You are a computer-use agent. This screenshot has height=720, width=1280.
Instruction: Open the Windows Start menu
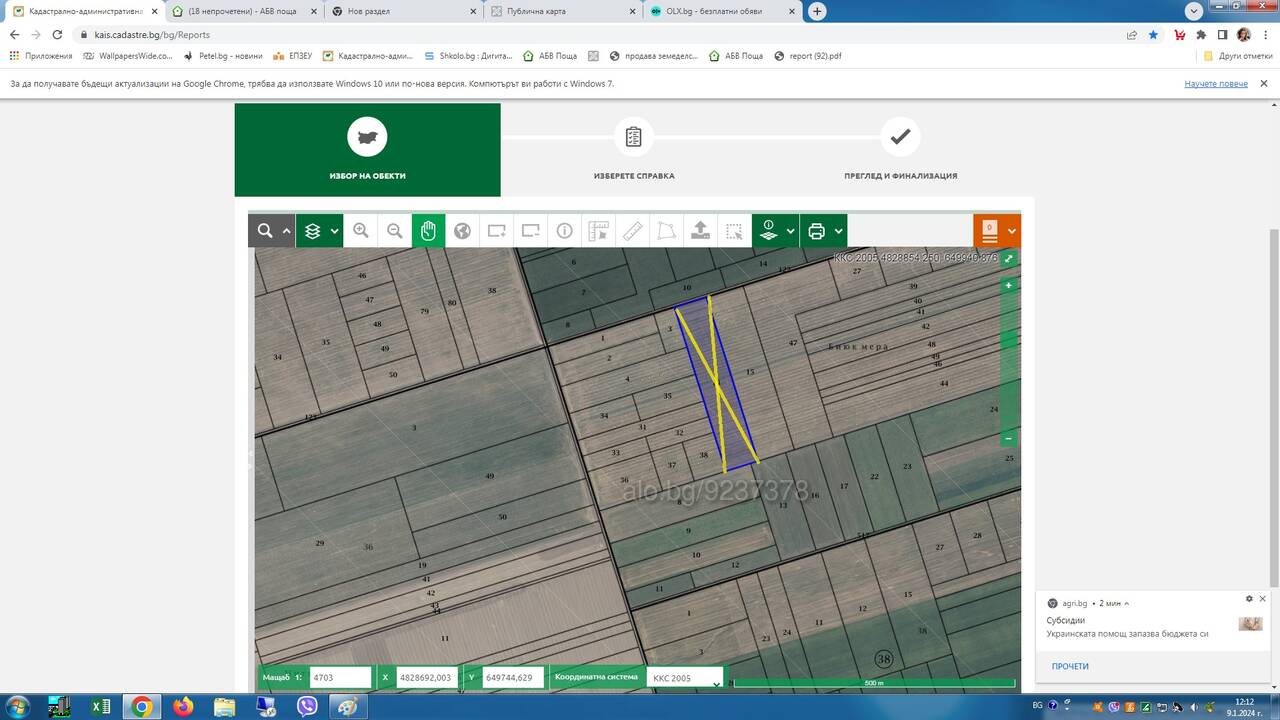click(16, 706)
